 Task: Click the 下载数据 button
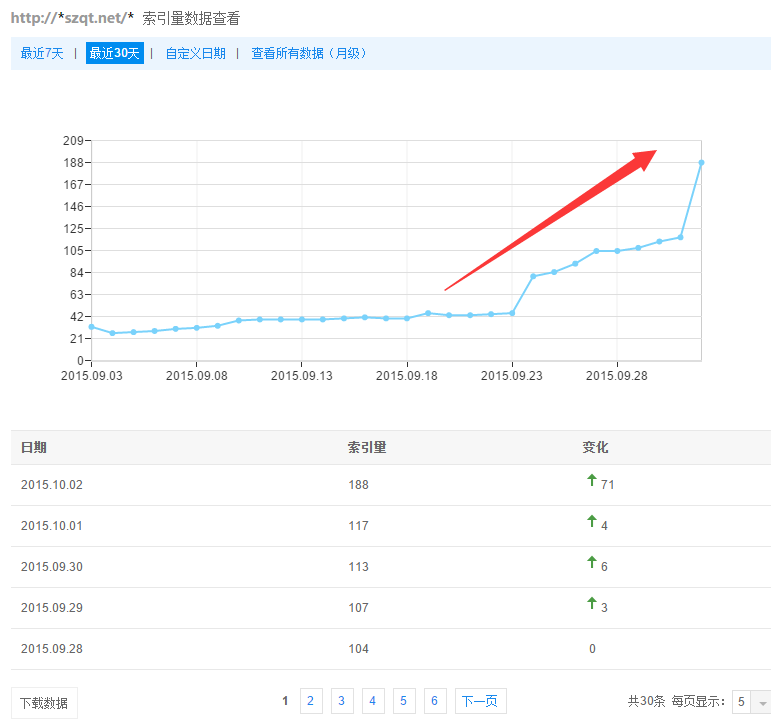44,702
